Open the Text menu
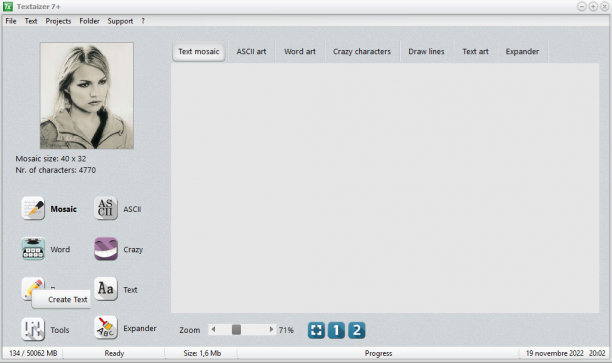612x363 pixels. [x=31, y=21]
